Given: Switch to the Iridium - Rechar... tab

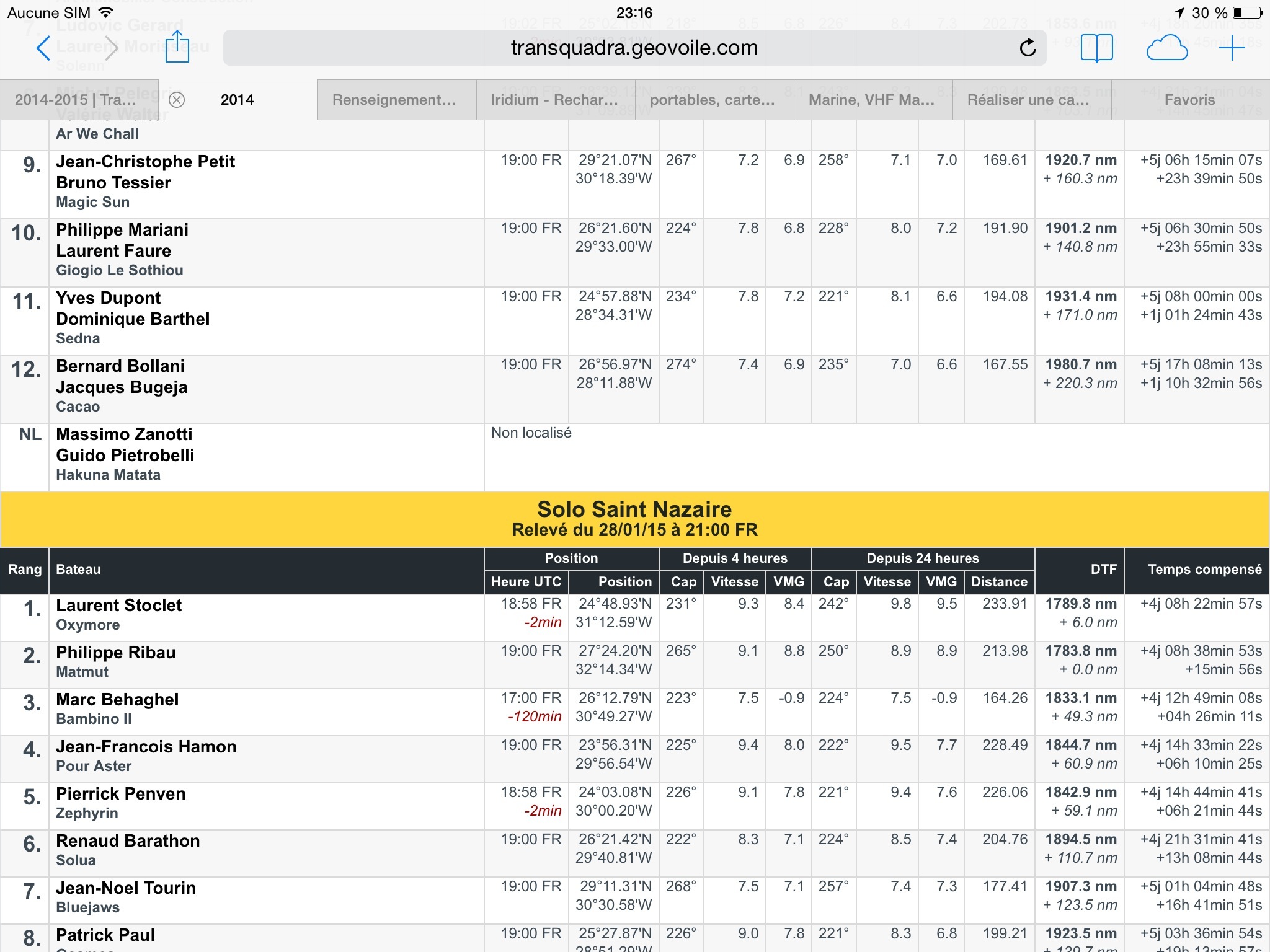Looking at the screenshot, I should tap(554, 100).
